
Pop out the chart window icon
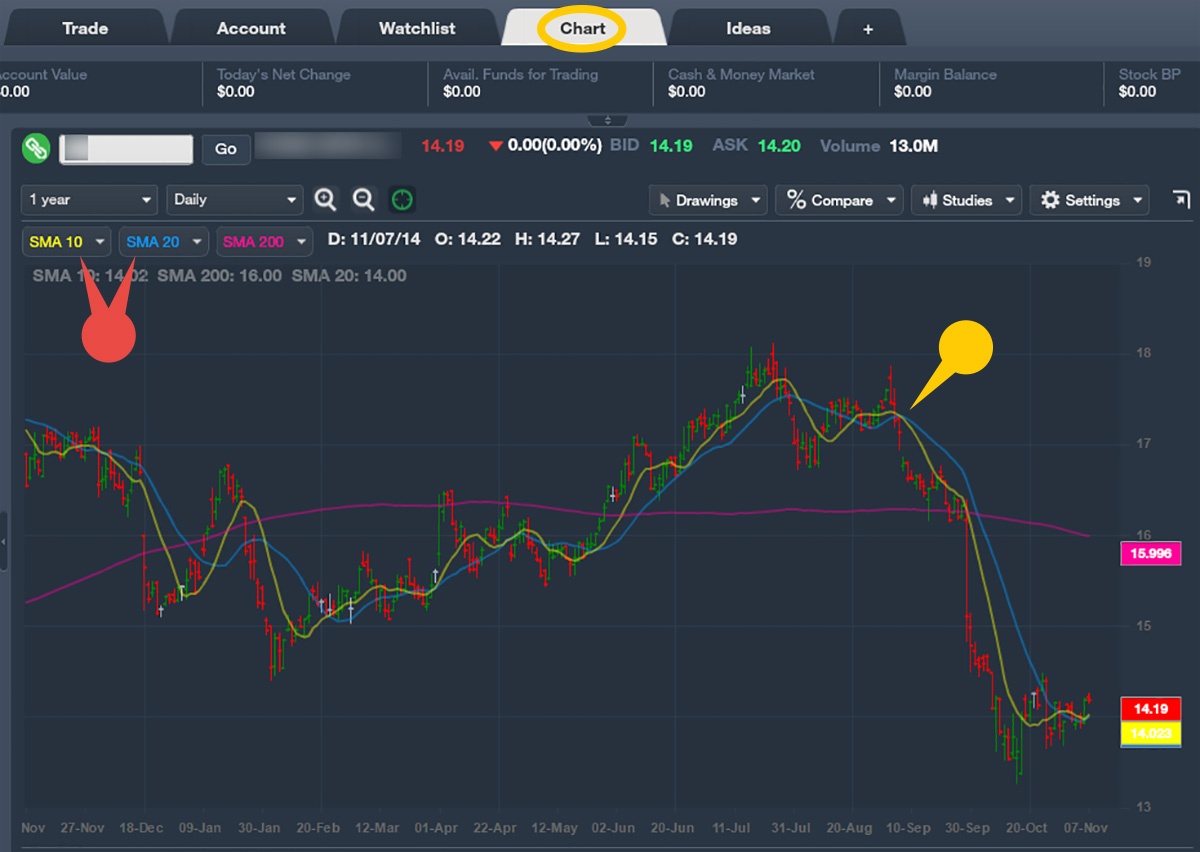tap(1181, 199)
